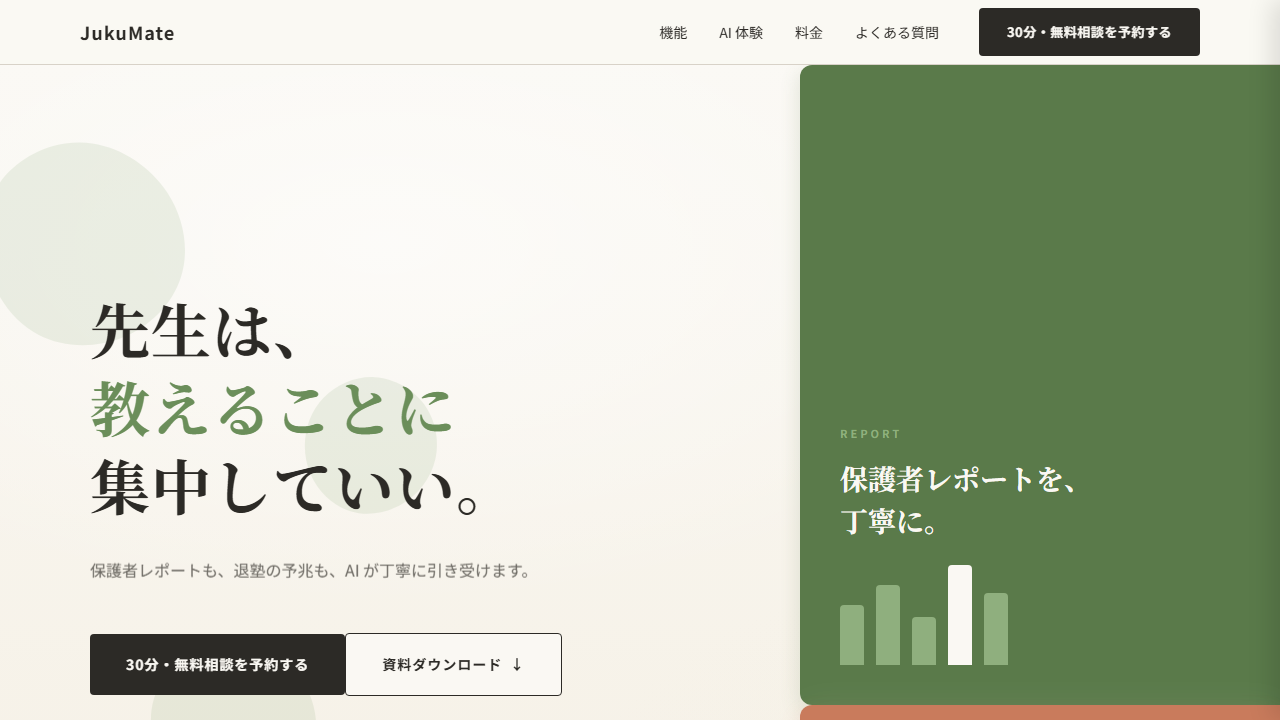
Task: Click the 先生は、 headline line
Action: point(195,330)
